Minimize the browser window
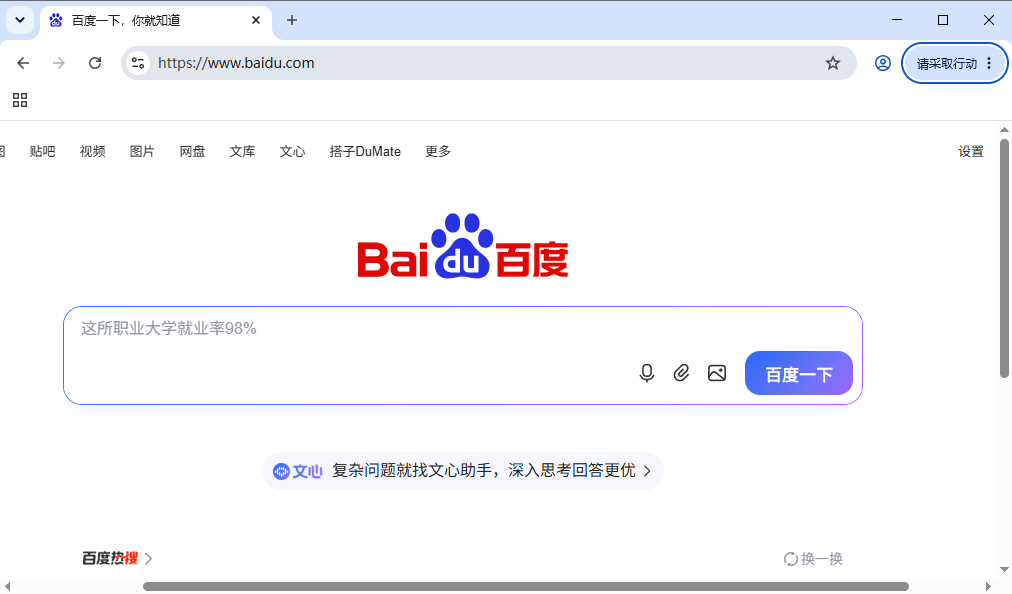The image size is (1012, 594). (x=897, y=20)
